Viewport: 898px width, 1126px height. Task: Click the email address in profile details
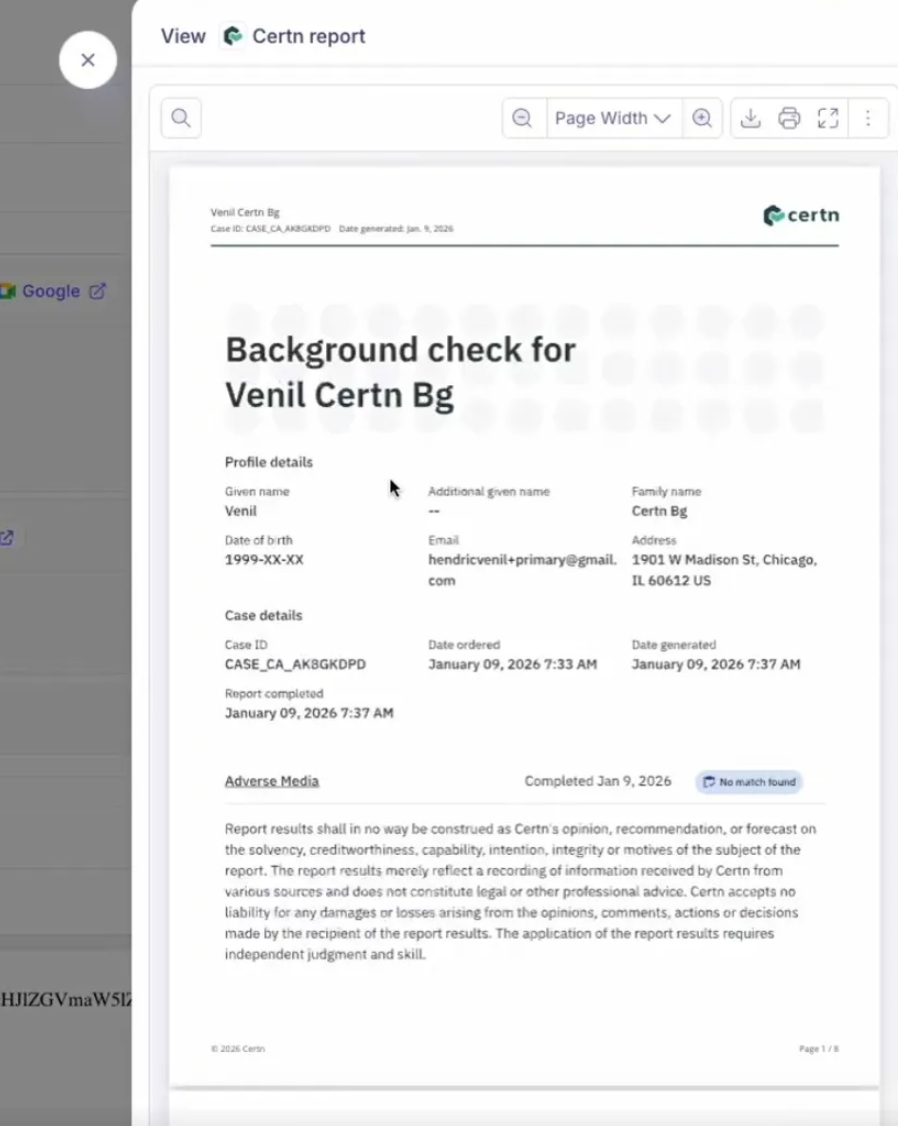522,570
